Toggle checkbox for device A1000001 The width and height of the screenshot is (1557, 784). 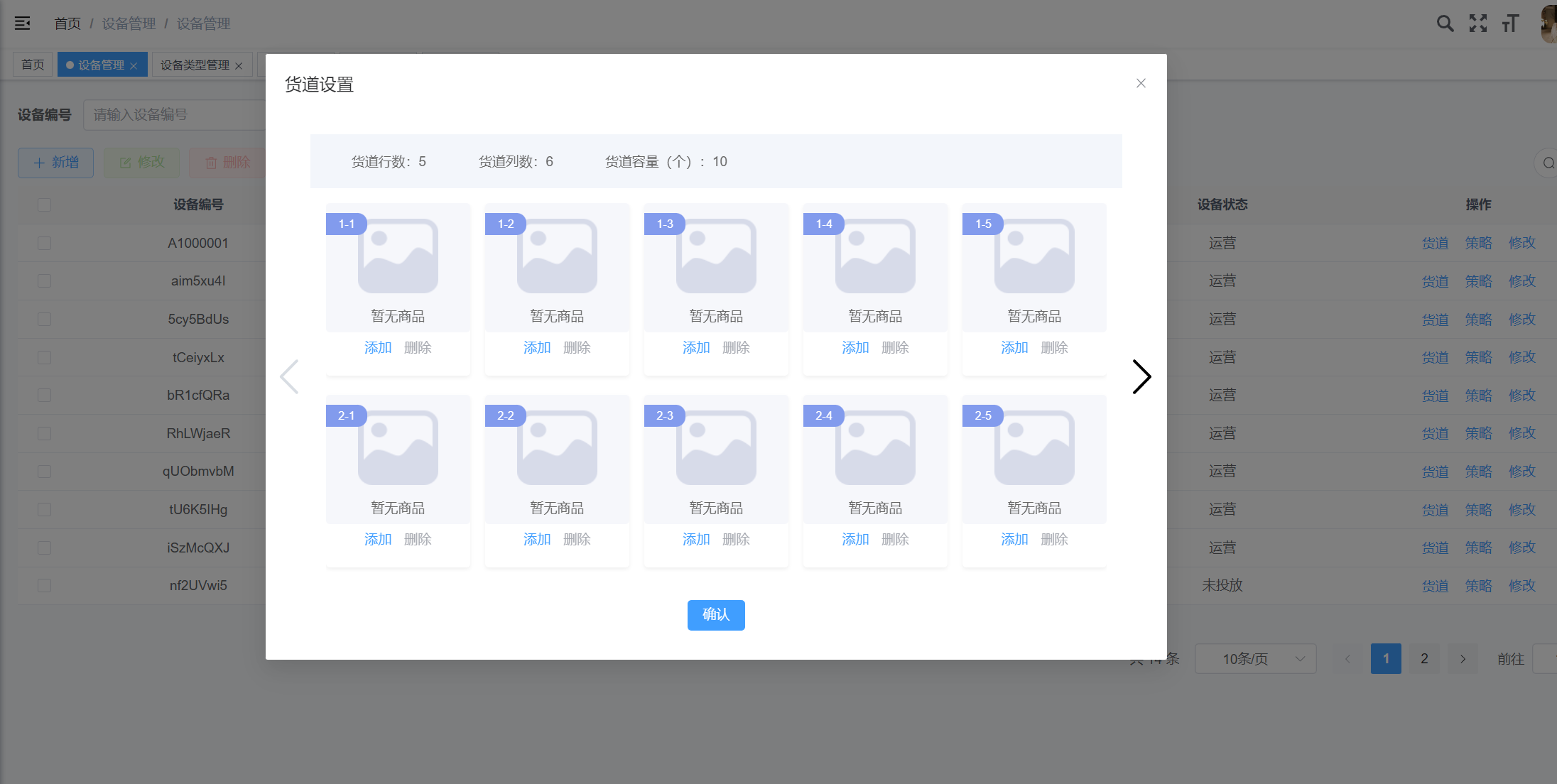click(x=44, y=243)
